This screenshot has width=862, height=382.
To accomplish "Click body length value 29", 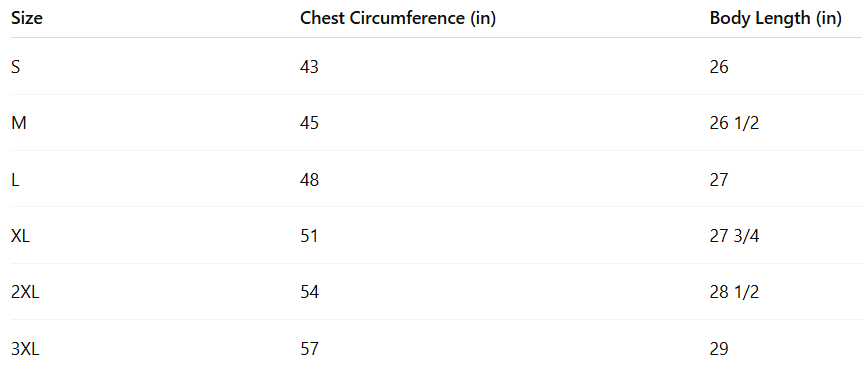I will click(719, 348).
